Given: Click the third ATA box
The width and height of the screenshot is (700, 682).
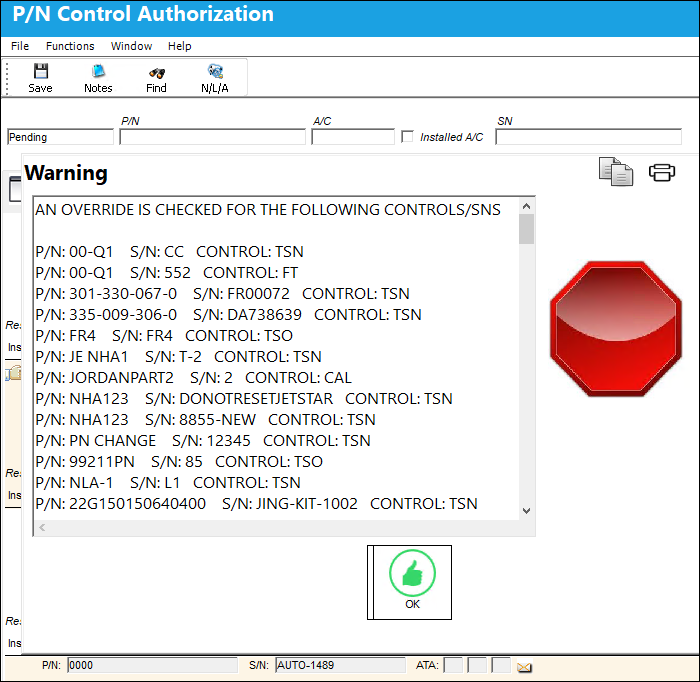Looking at the screenshot, I should point(501,665).
